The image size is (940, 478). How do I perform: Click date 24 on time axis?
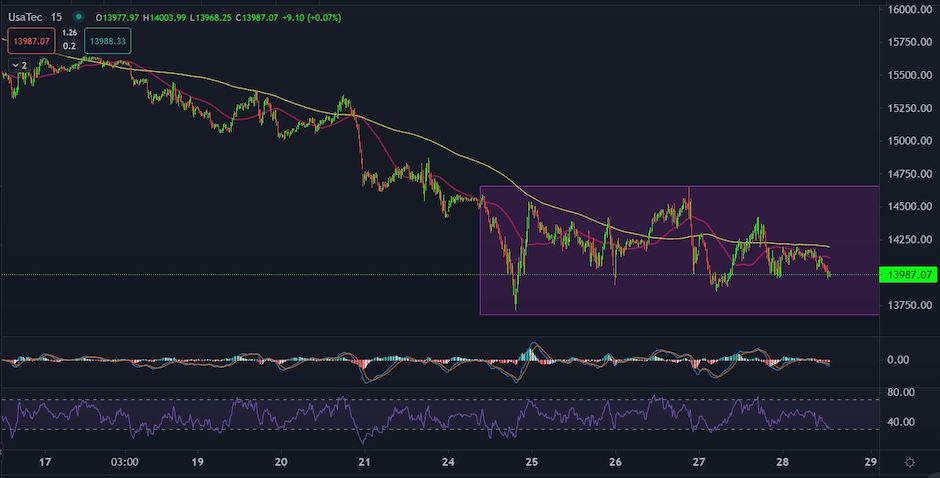pos(448,462)
